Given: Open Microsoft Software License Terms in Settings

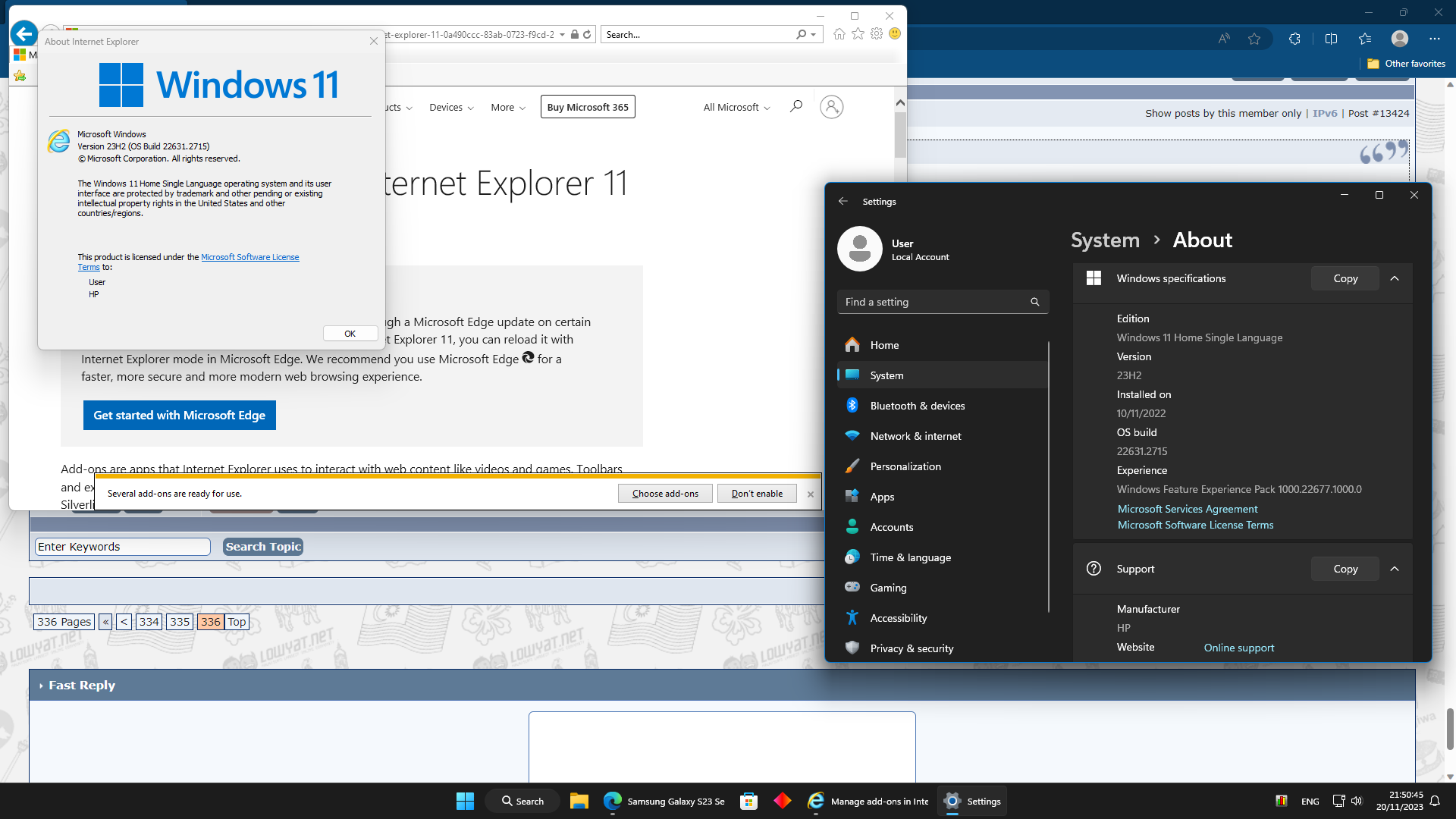Looking at the screenshot, I should (1195, 525).
